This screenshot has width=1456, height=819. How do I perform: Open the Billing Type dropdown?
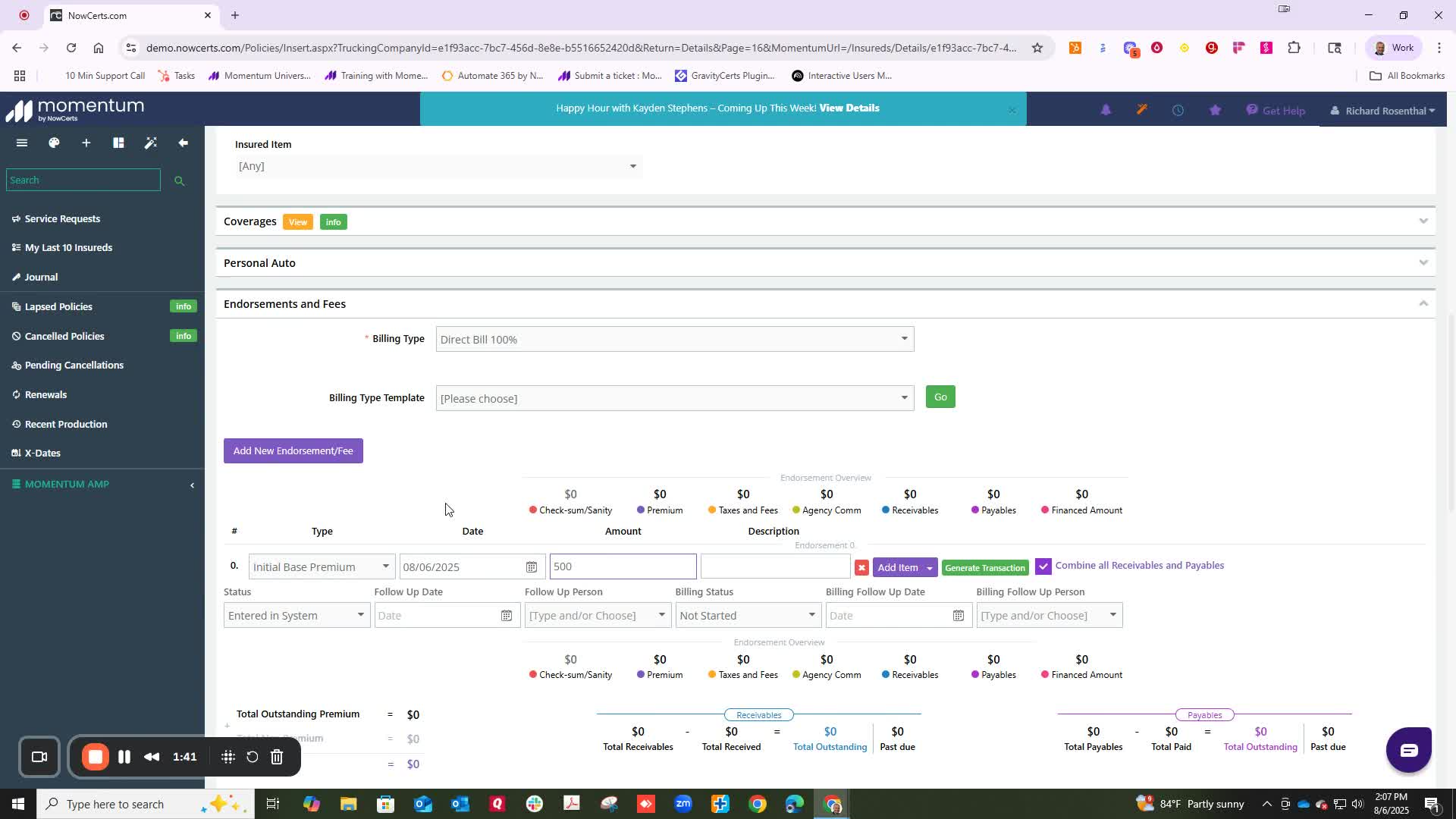(674, 340)
